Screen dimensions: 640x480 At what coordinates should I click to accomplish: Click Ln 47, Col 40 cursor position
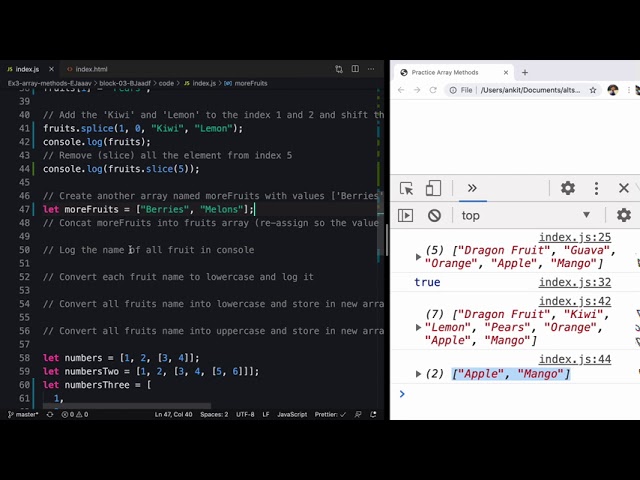click(x=173, y=414)
